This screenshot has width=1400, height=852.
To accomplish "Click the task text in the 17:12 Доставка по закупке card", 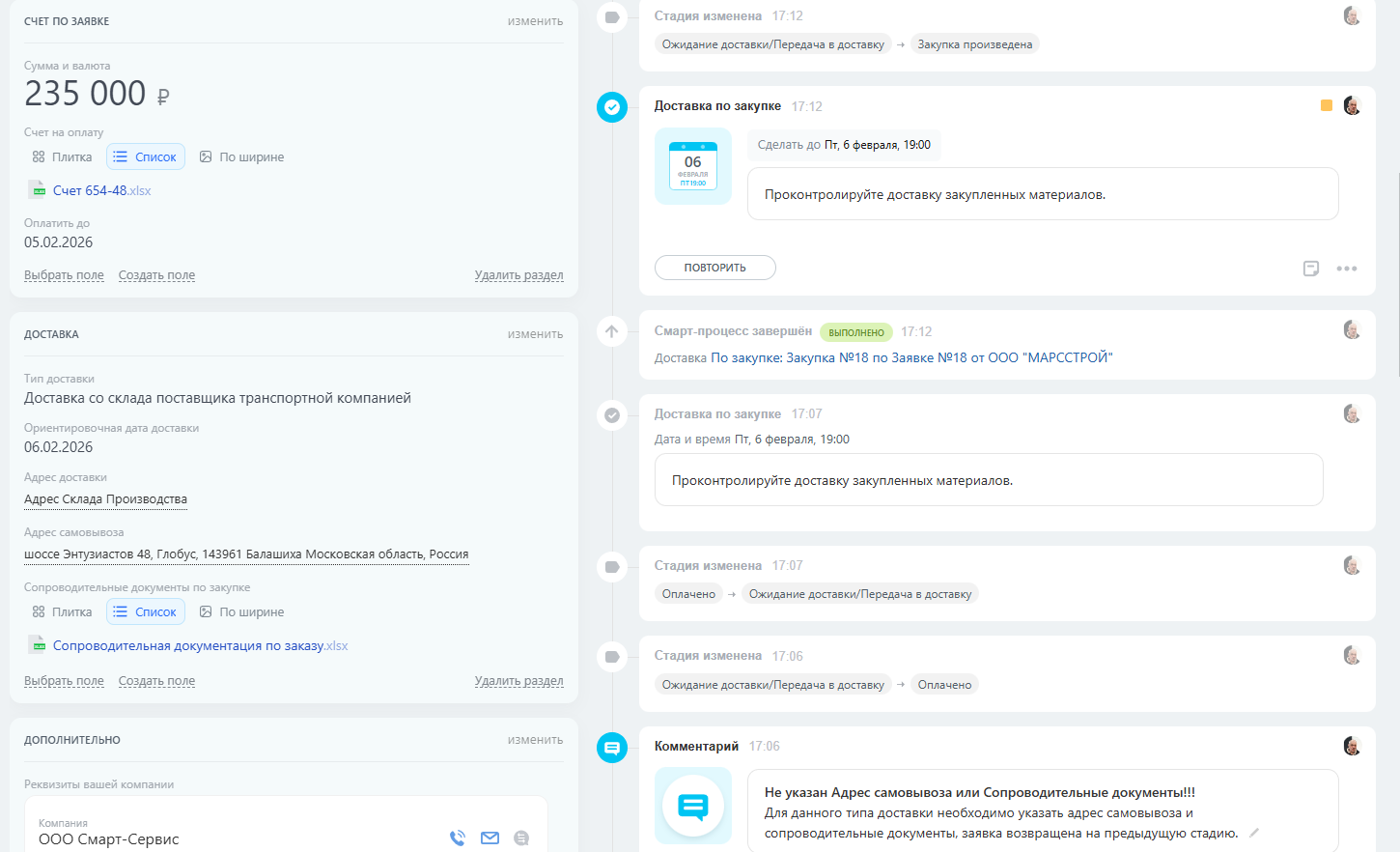I will [935, 195].
